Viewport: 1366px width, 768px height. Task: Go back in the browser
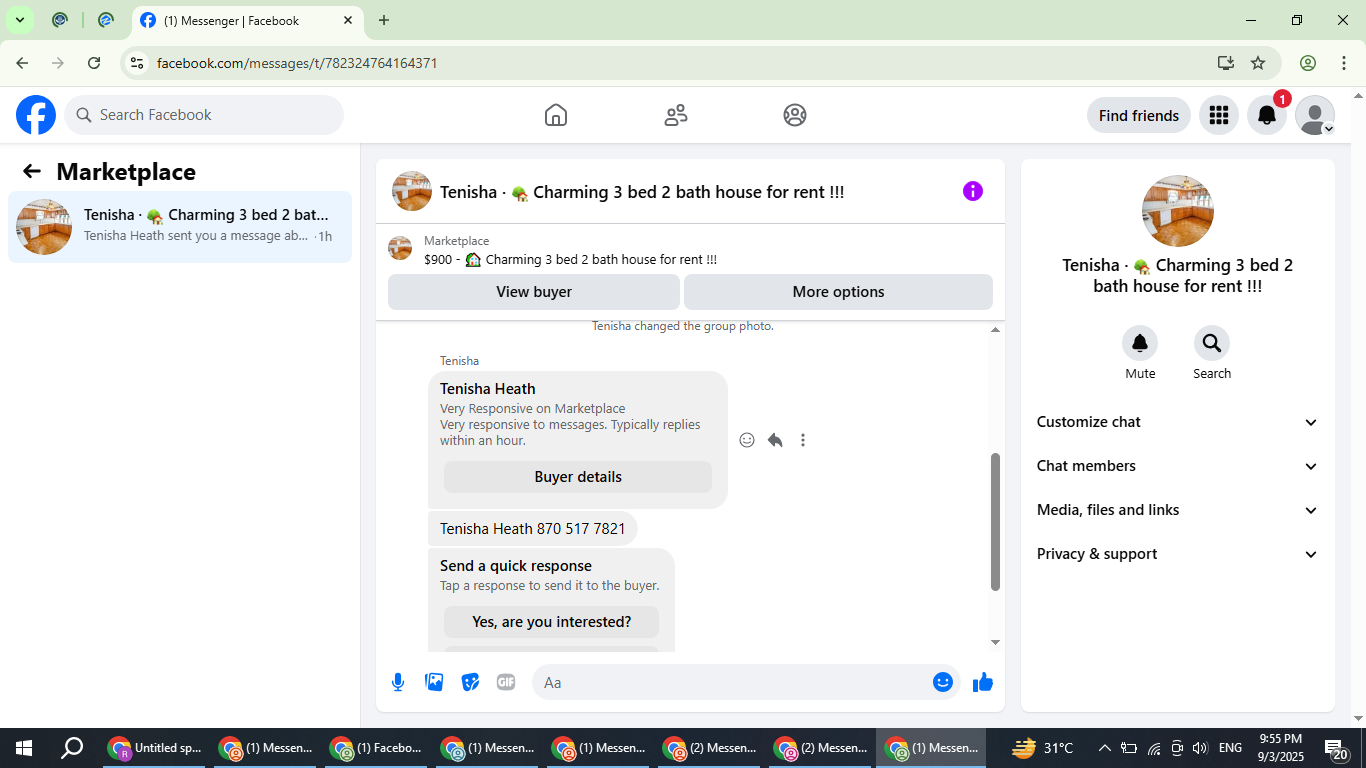pyautogui.click(x=22, y=63)
